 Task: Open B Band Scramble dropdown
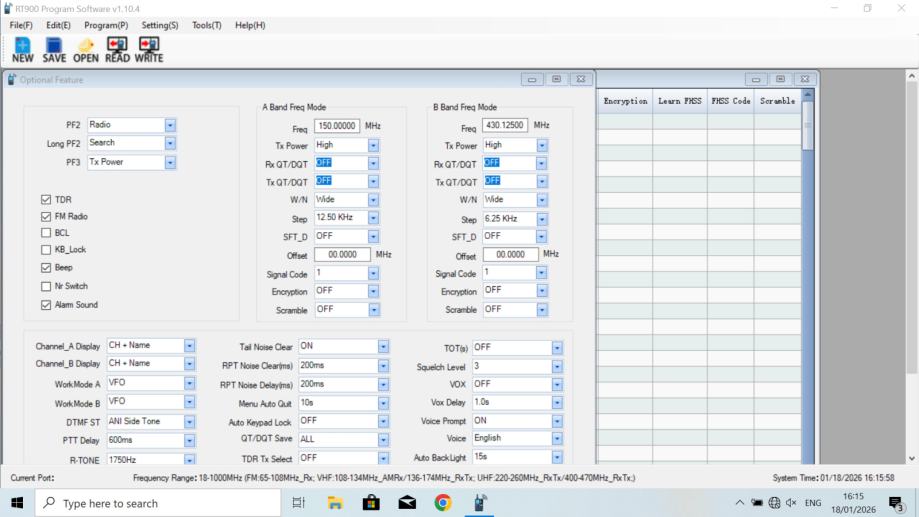(542, 309)
